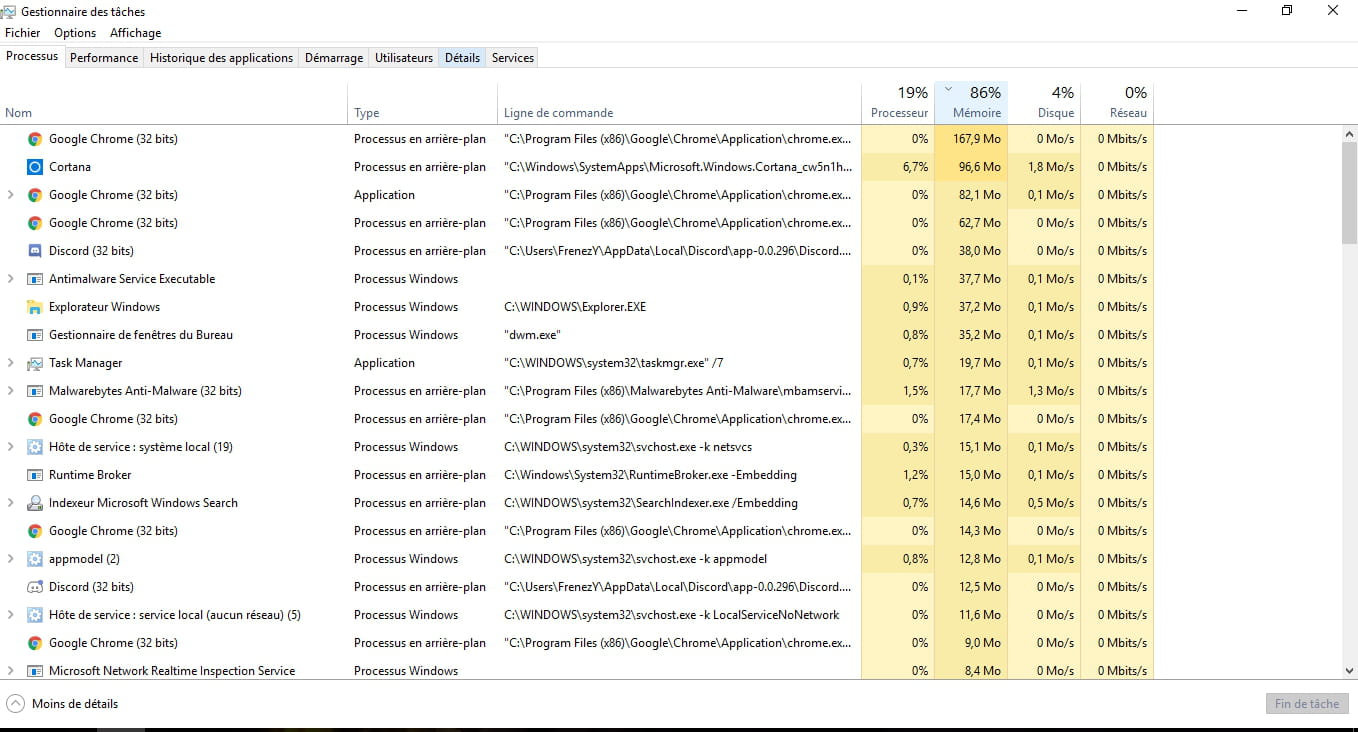The image size is (1358, 732).
Task: Open the Détails tab
Action: (x=462, y=58)
